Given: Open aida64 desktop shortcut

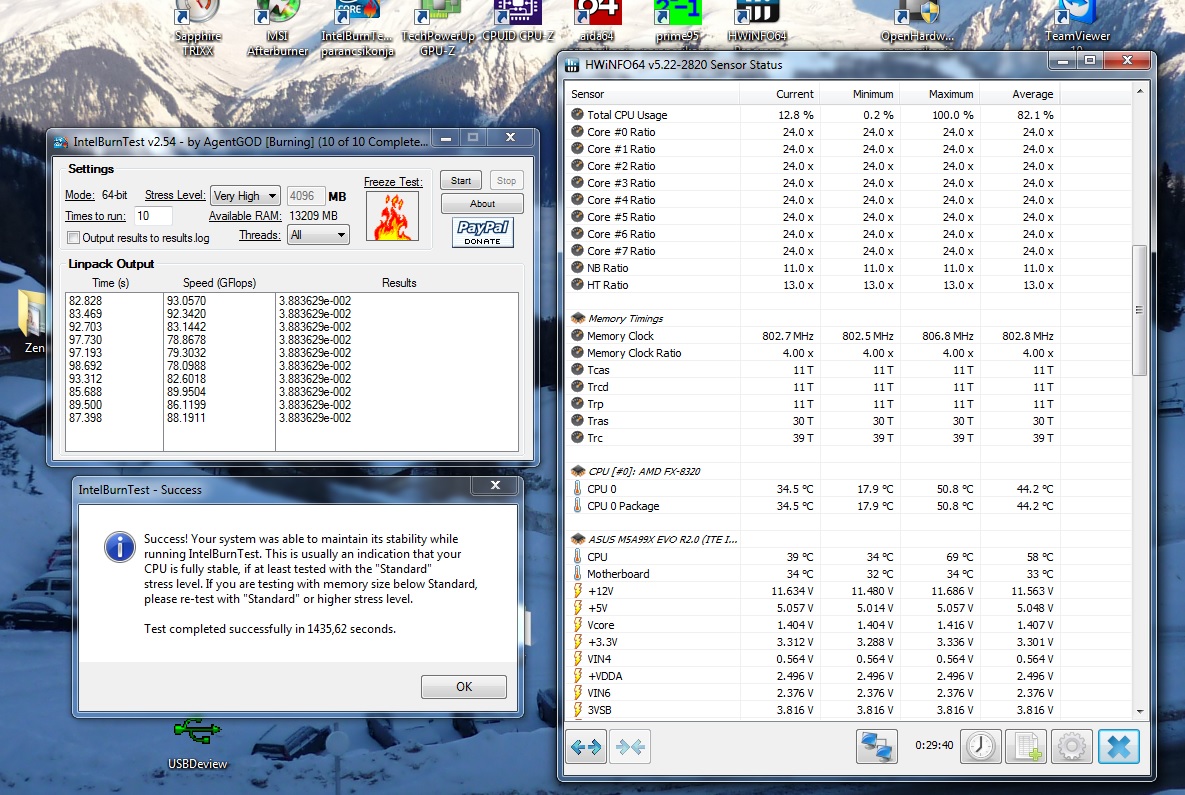Looking at the screenshot, I should click(597, 23).
